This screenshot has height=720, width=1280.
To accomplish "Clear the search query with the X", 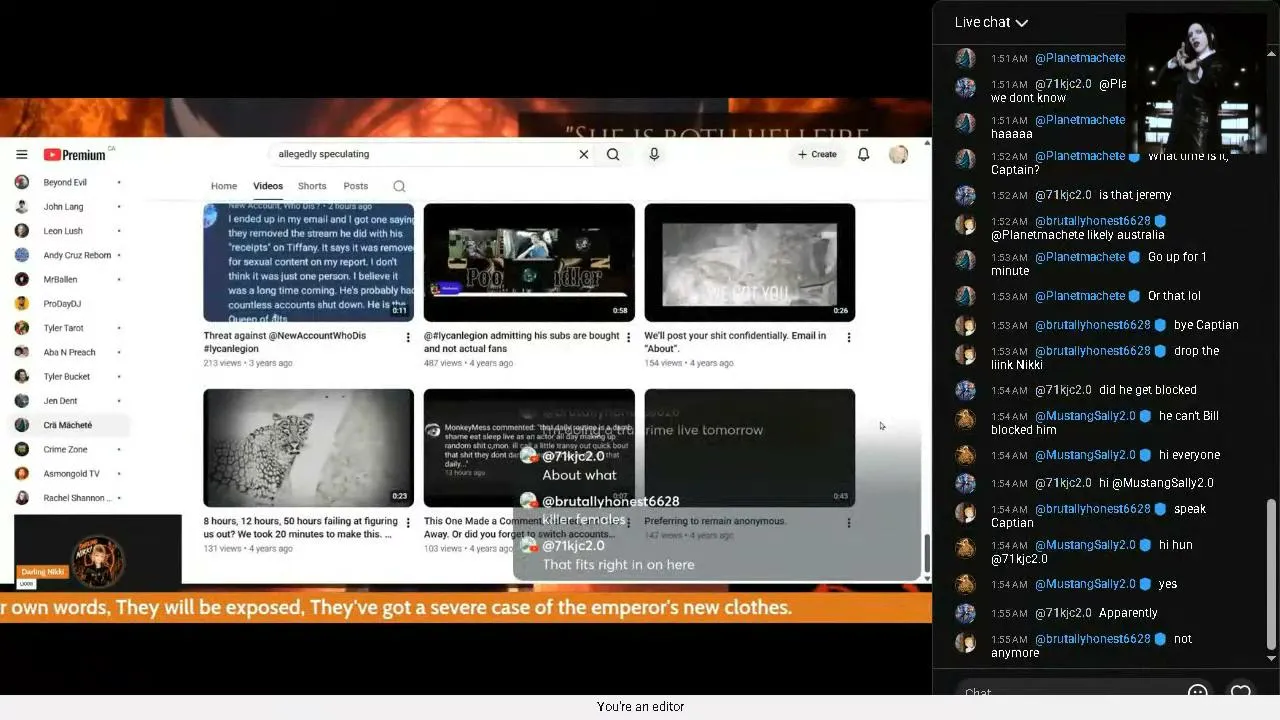I will [584, 154].
